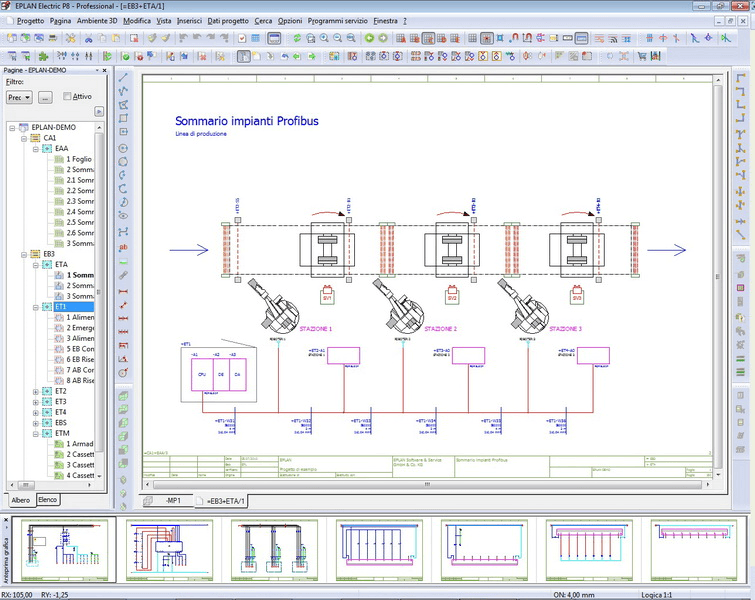
Task: Insert T-node connection symbol in right toolbar
Action: coord(741,135)
